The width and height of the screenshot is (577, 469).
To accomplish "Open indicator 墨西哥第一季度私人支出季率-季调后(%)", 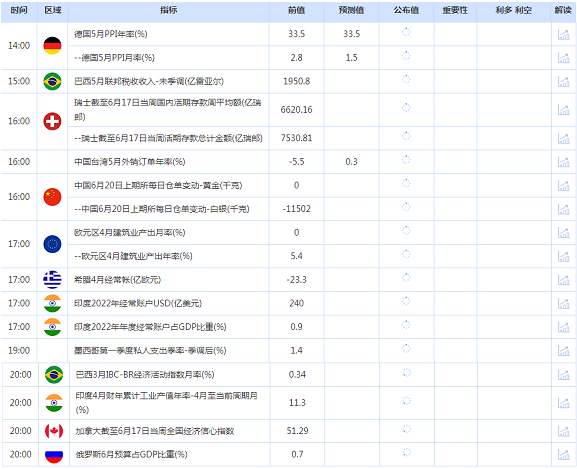I will 150,351.
